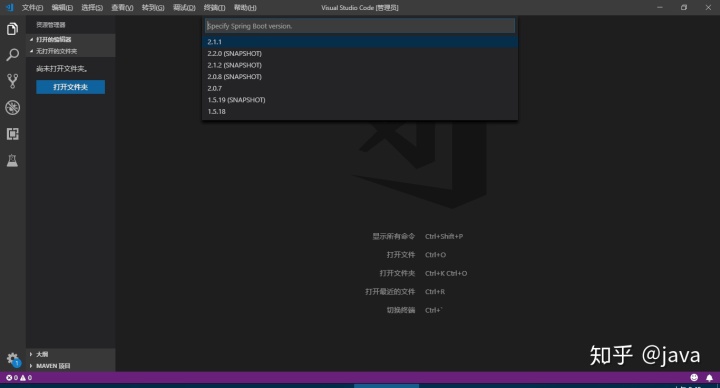Collapse the 打开的编辑器 section

click(71, 39)
